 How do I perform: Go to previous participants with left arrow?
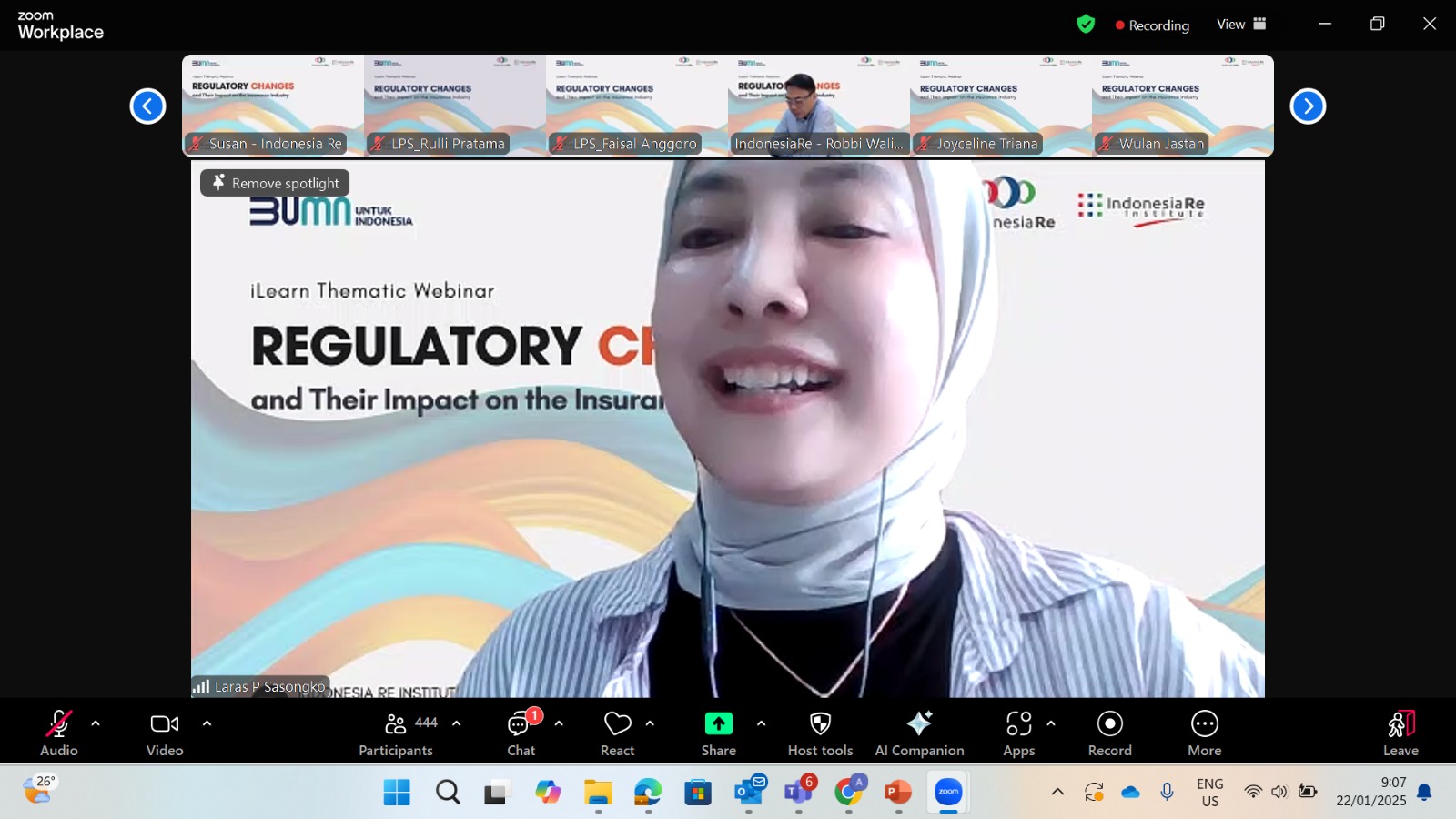tap(147, 106)
